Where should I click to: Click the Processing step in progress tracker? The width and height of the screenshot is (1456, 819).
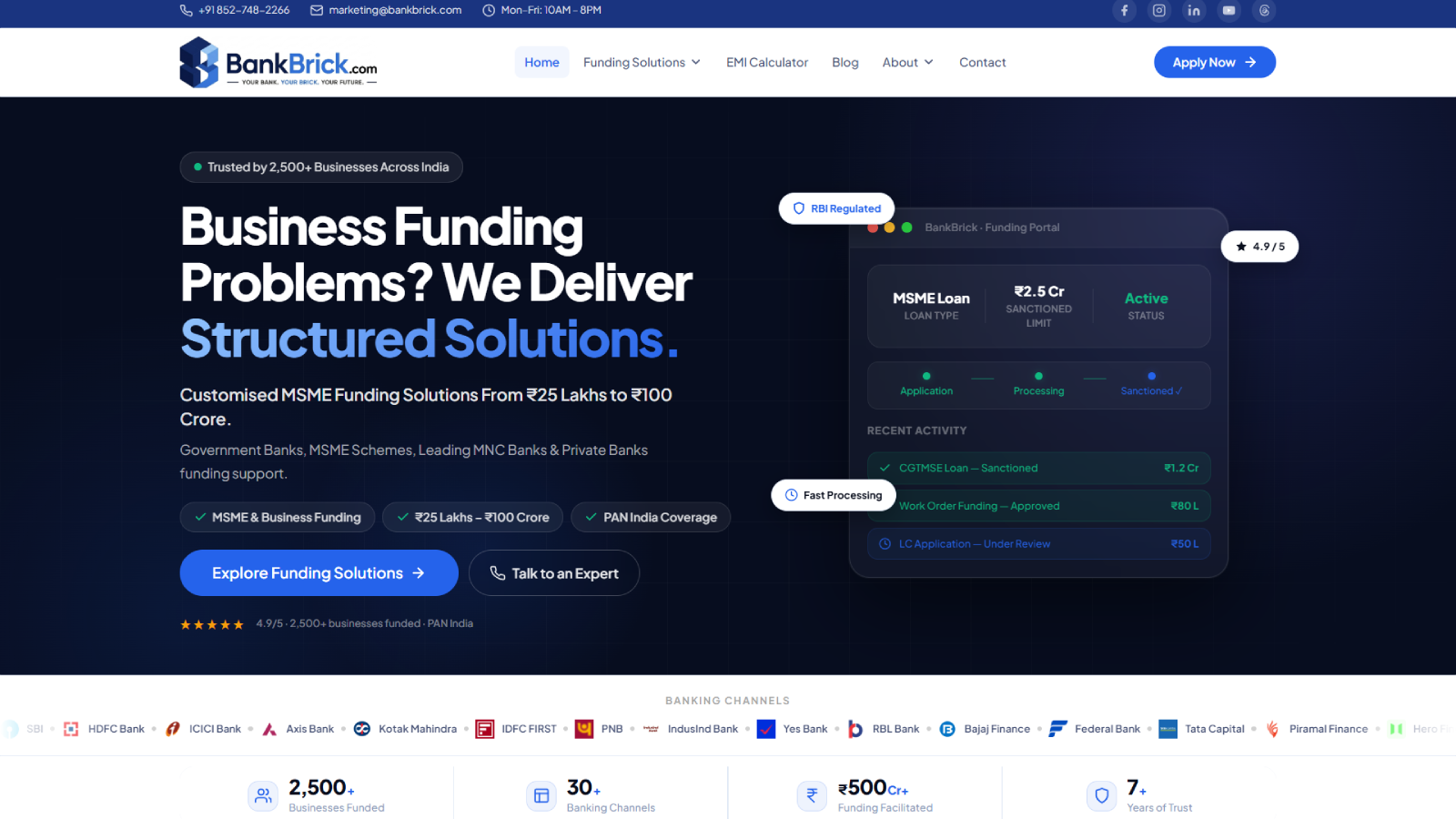[x=1038, y=384]
